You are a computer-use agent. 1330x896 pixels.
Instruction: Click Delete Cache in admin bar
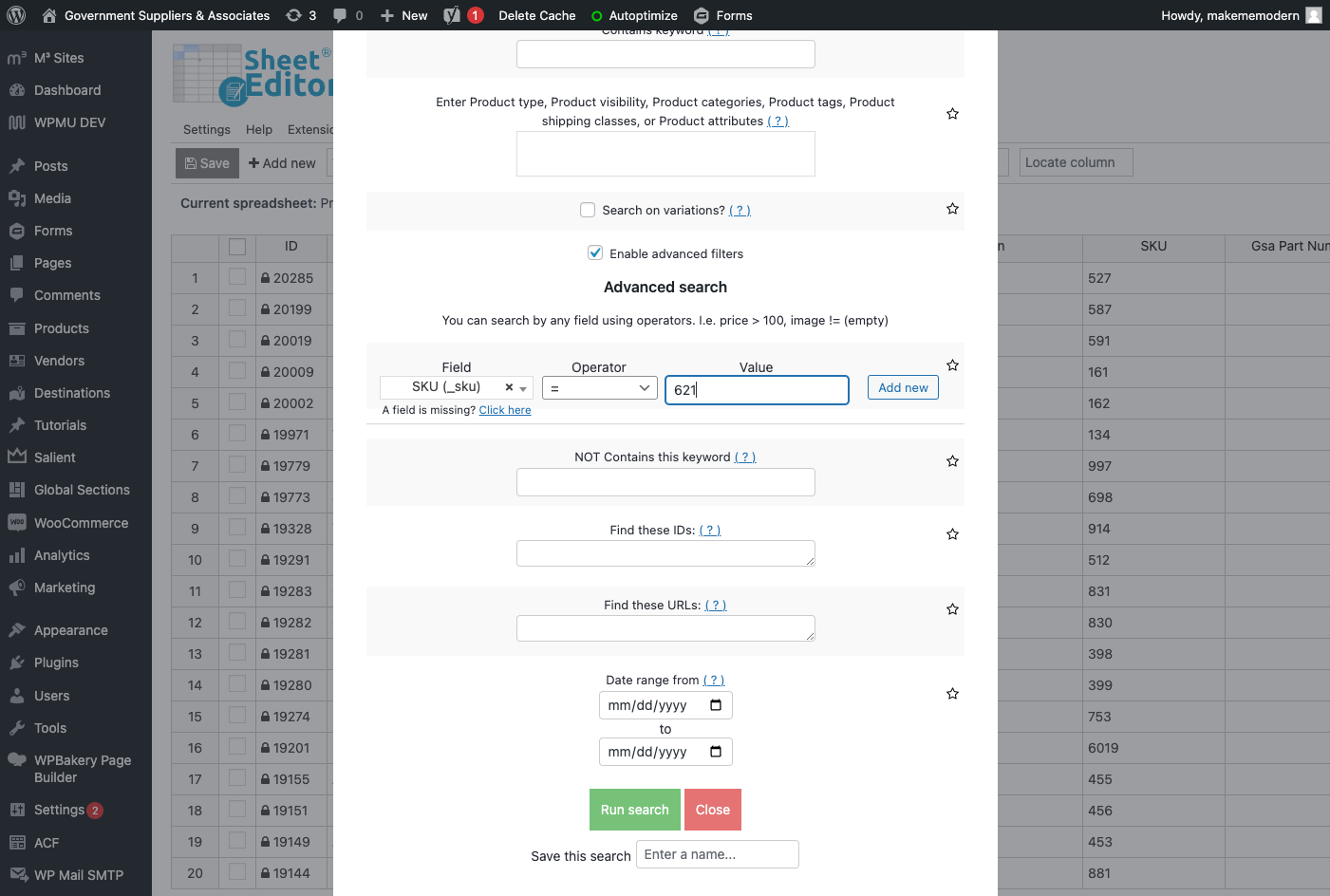(x=537, y=15)
